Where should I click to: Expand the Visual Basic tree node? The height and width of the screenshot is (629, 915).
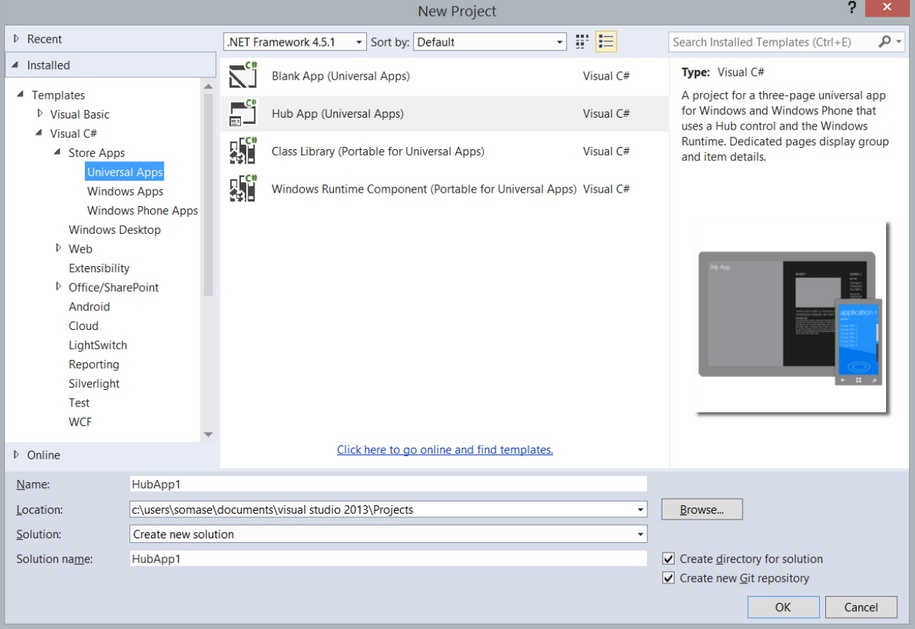coord(40,114)
